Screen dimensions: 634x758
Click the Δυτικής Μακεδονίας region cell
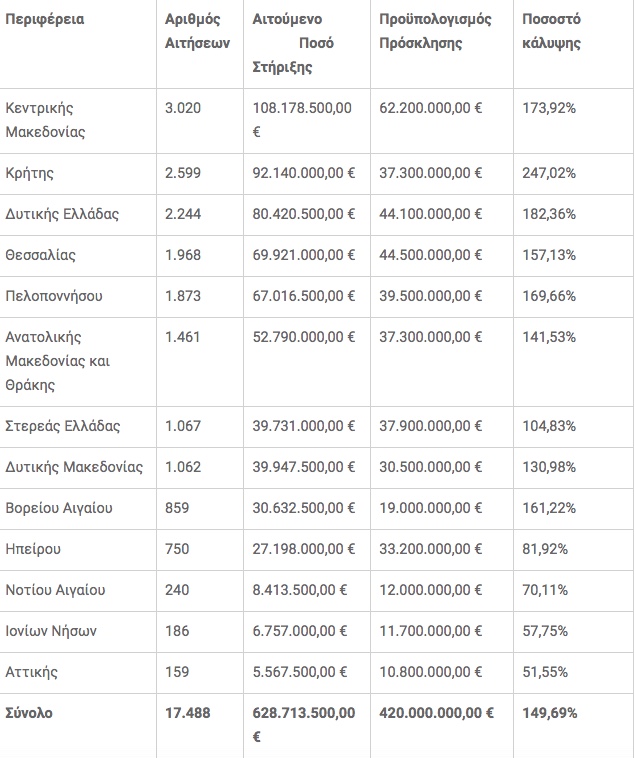pyautogui.click(x=74, y=467)
